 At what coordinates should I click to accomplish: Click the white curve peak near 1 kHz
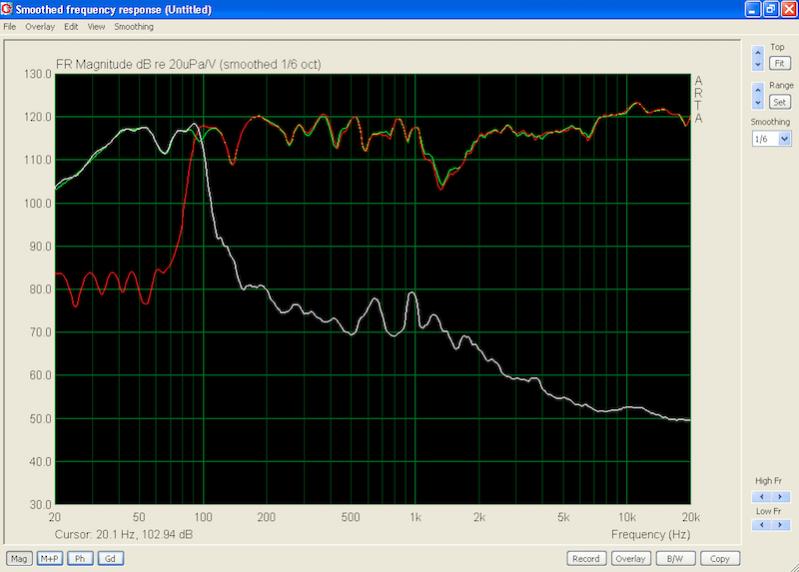[x=412, y=293]
